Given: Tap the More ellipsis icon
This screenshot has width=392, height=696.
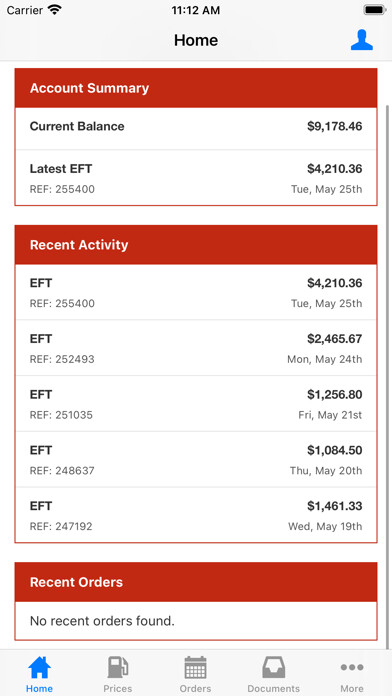Looking at the screenshot, I should pyautogui.click(x=352, y=667).
